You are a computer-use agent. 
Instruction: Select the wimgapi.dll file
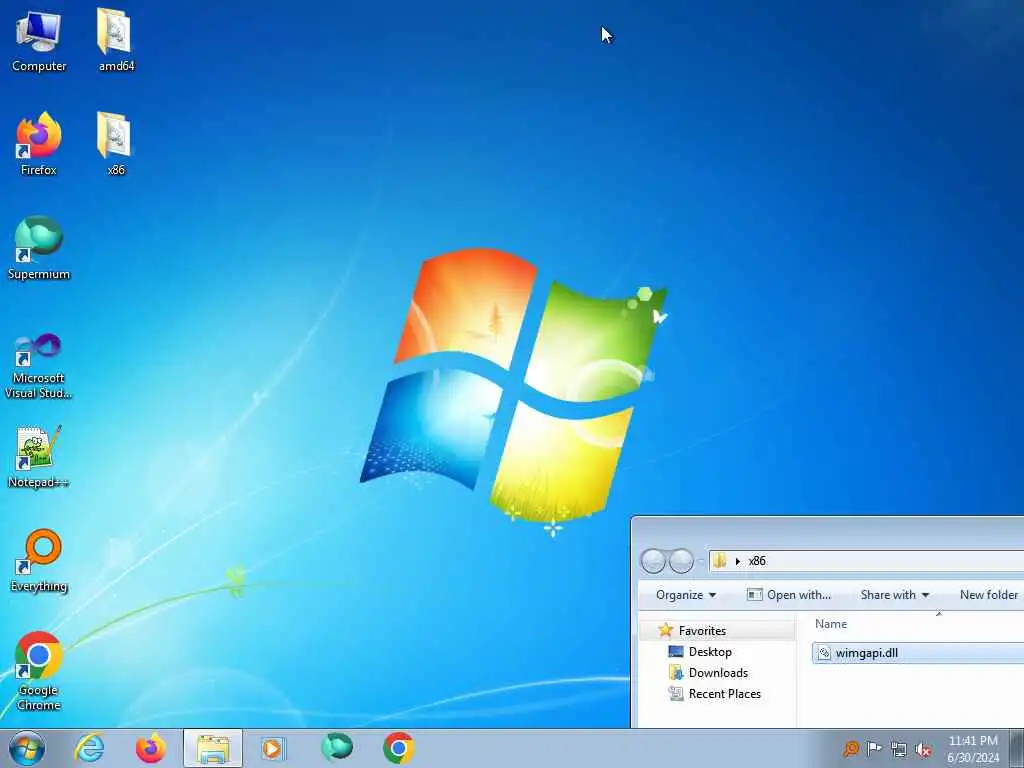pyautogui.click(x=918, y=653)
